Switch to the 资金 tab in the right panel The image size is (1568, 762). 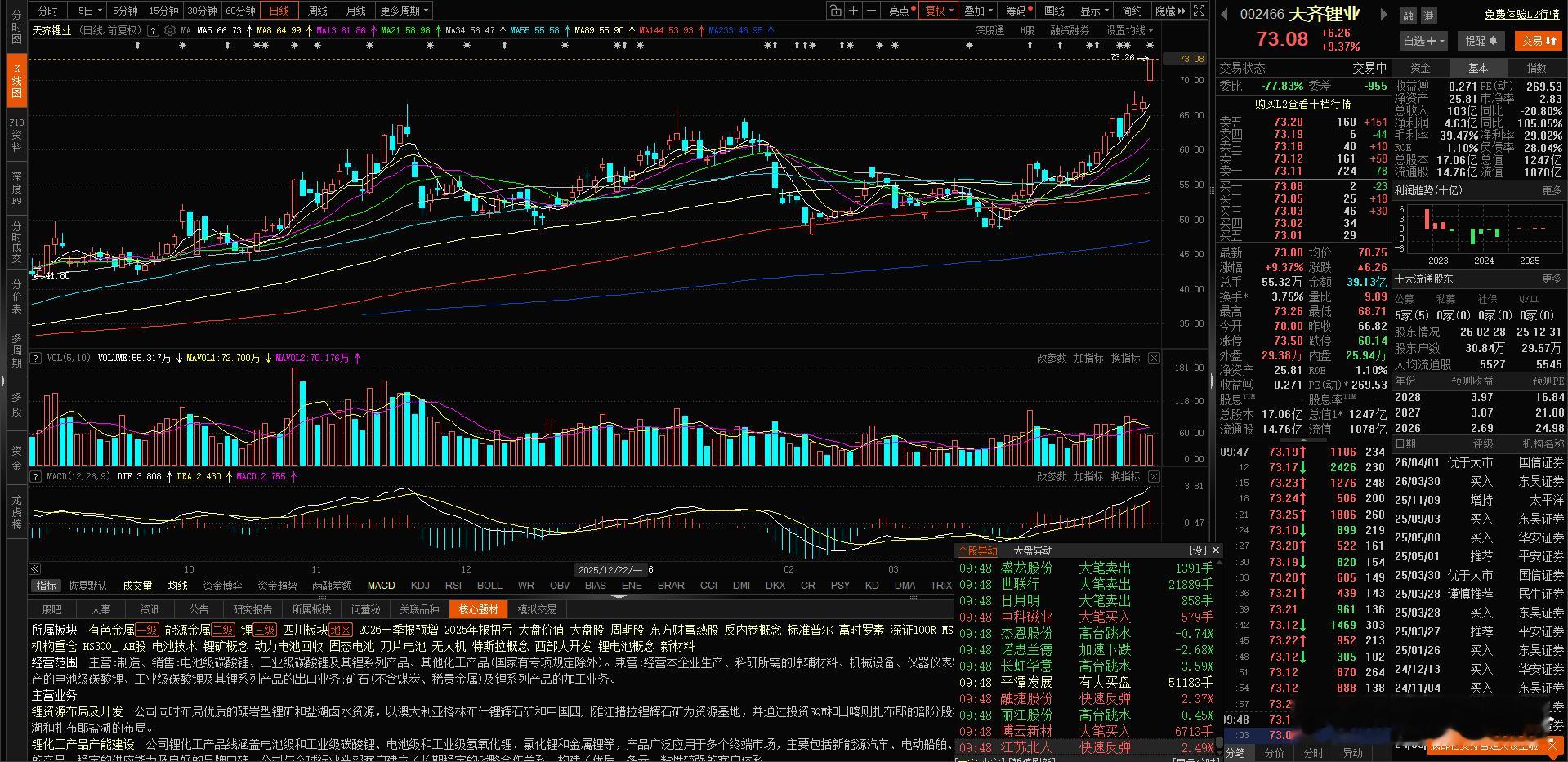[1423, 68]
